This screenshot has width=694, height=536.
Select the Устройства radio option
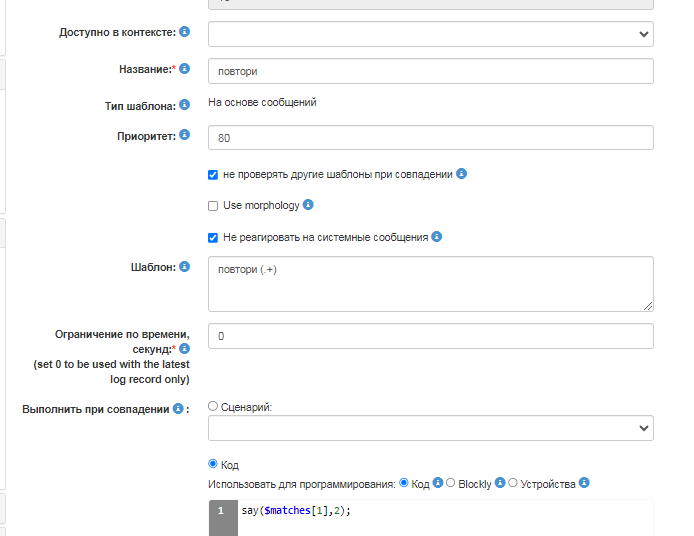click(513, 483)
